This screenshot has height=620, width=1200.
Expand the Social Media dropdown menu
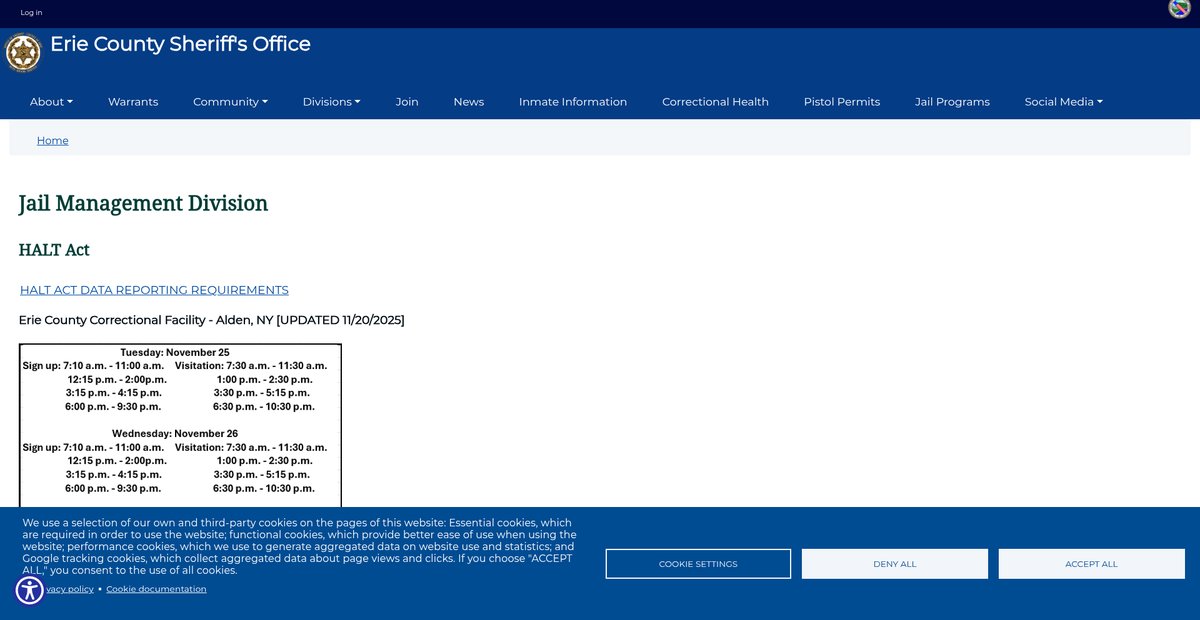click(x=1064, y=102)
